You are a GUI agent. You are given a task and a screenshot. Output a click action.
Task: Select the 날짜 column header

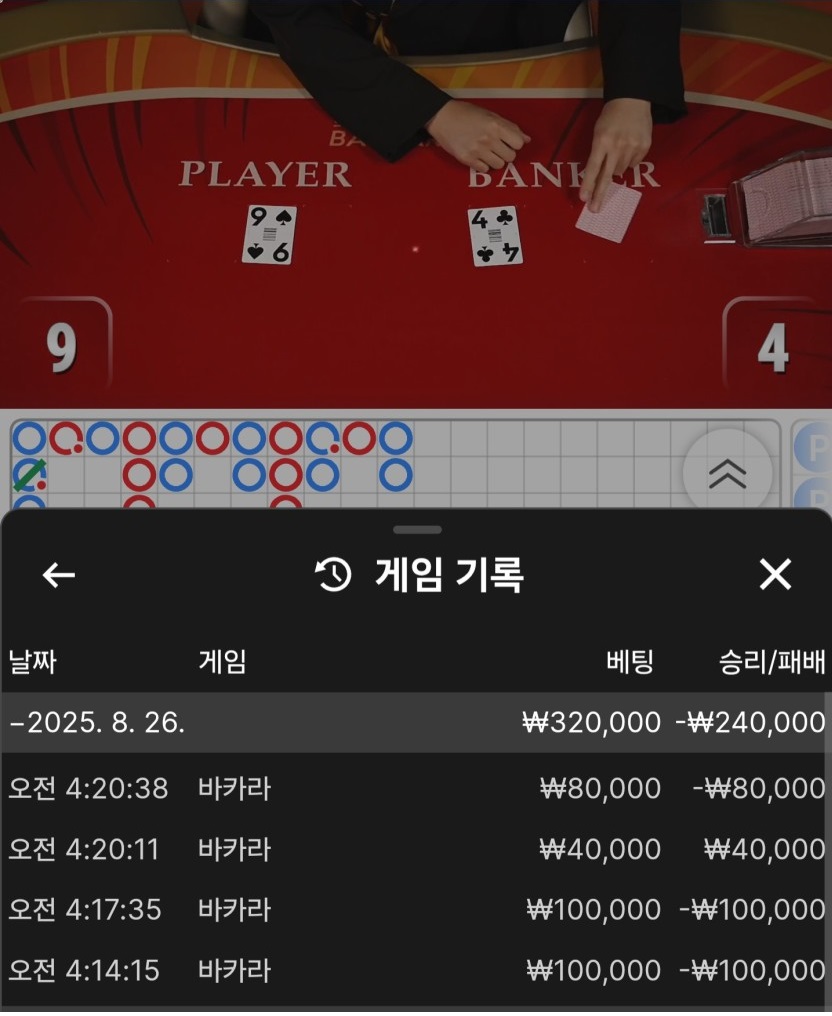32,662
